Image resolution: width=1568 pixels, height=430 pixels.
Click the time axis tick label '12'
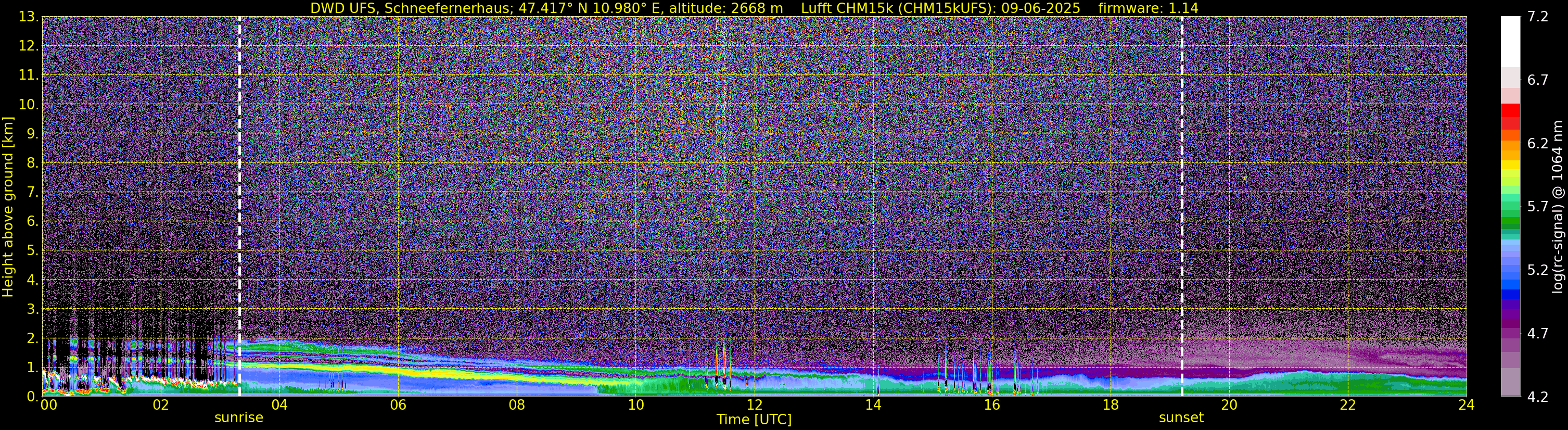click(754, 405)
